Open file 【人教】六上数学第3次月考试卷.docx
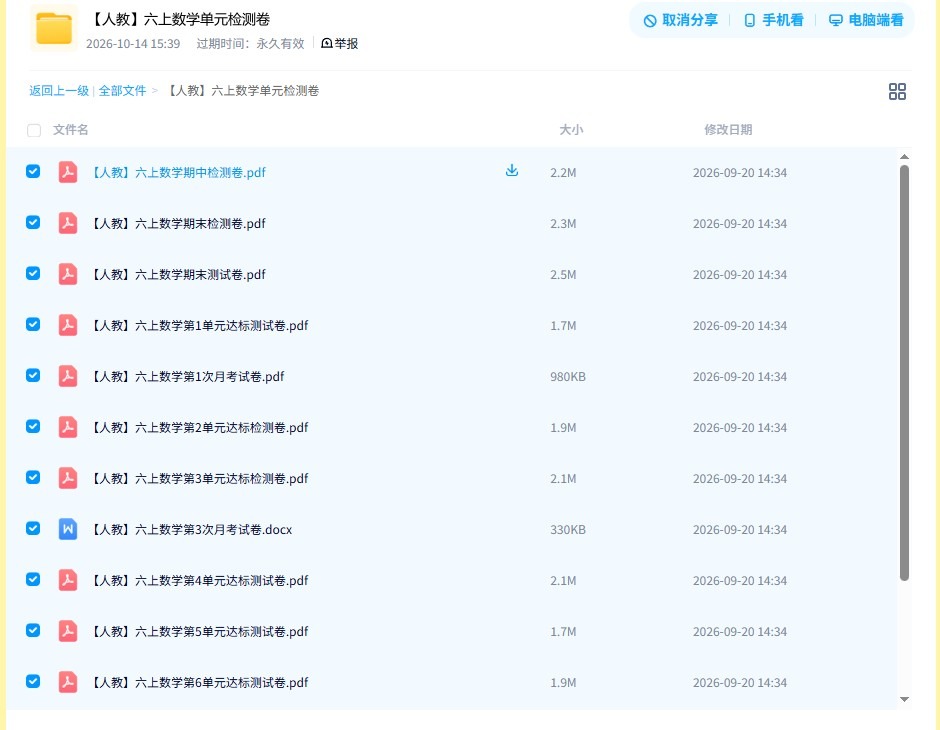 click(191, 529)
